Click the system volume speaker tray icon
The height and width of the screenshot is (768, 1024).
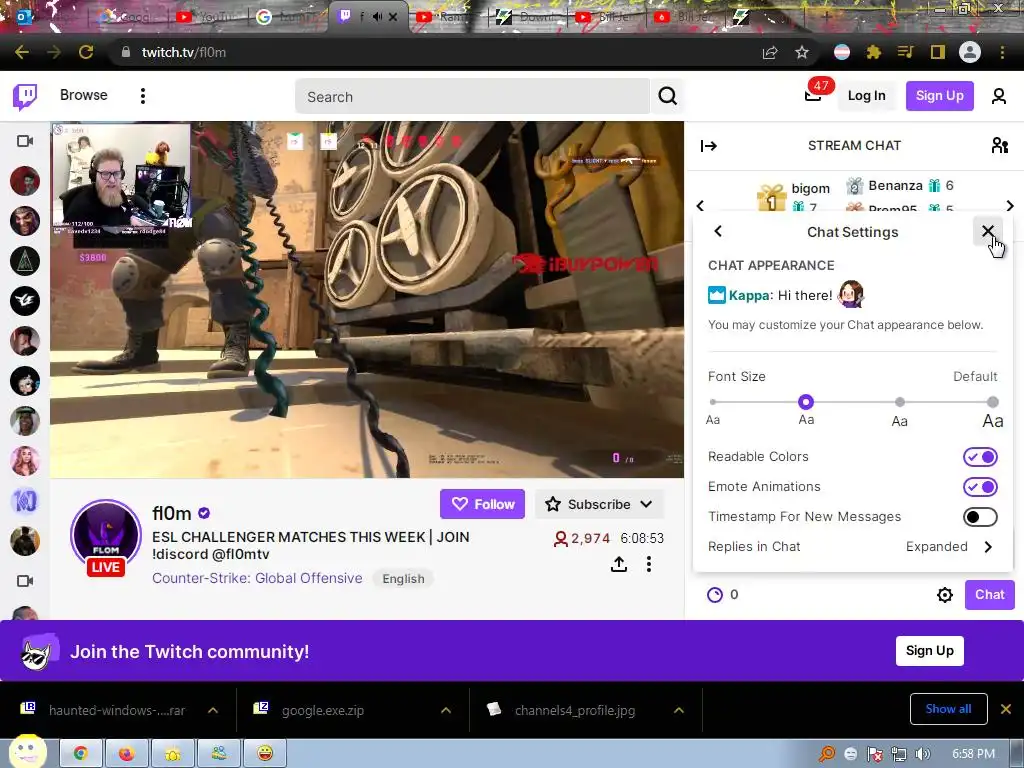[x=922, y=754]
